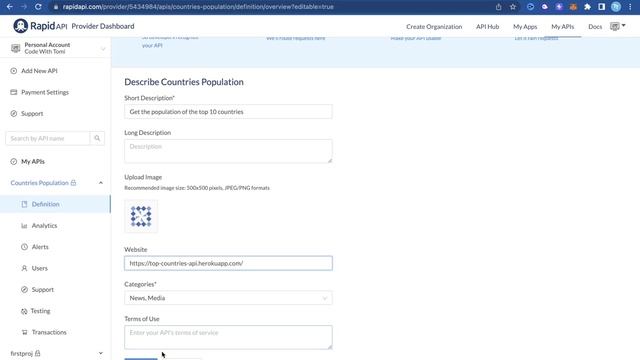
Task: Click in the Website URL field
Action: (228, 263)
